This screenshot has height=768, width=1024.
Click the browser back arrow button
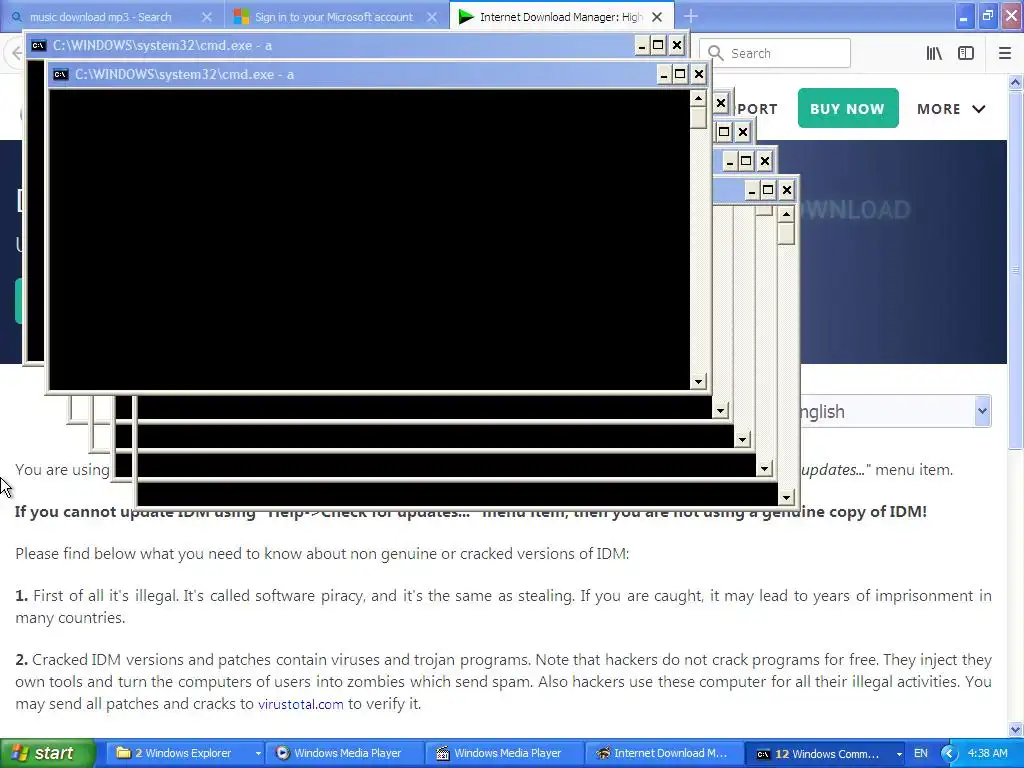click(x=16, y=53)
